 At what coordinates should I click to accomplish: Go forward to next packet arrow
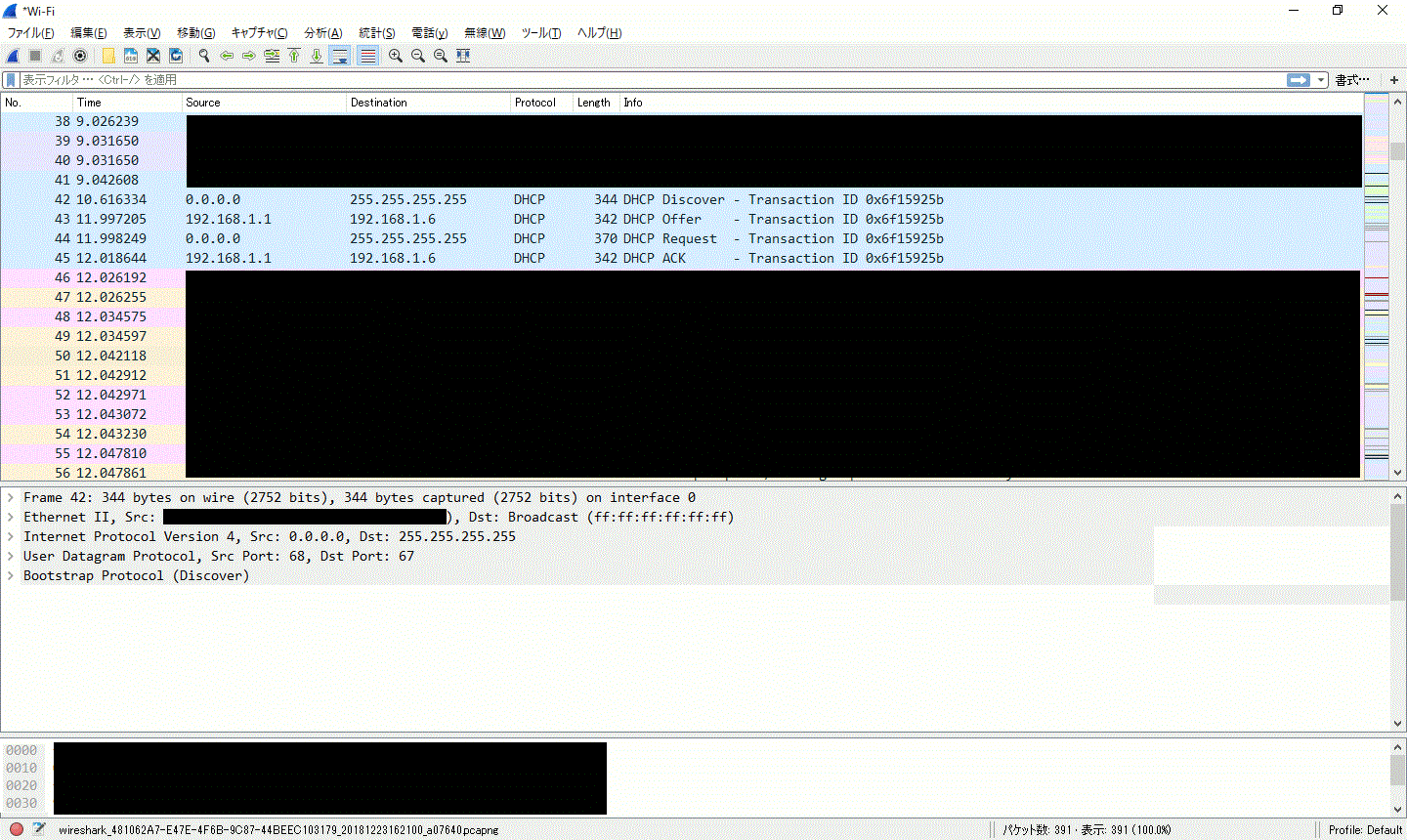click(x=249, y=56)
